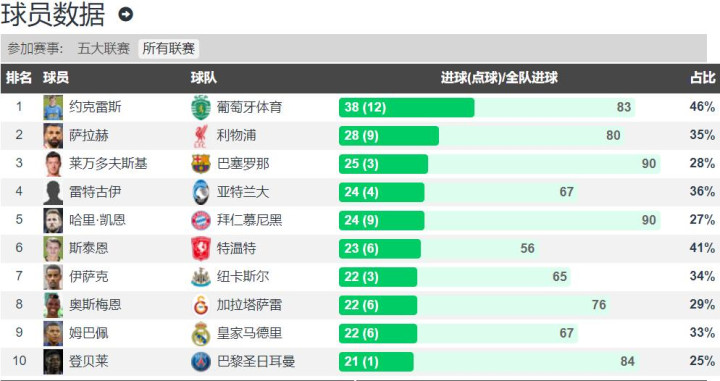Image resolution: width=720 pixels, height=381 pixels.
Task: Click the Galatasaray club crest icon
Action: [x=201, y=305]
